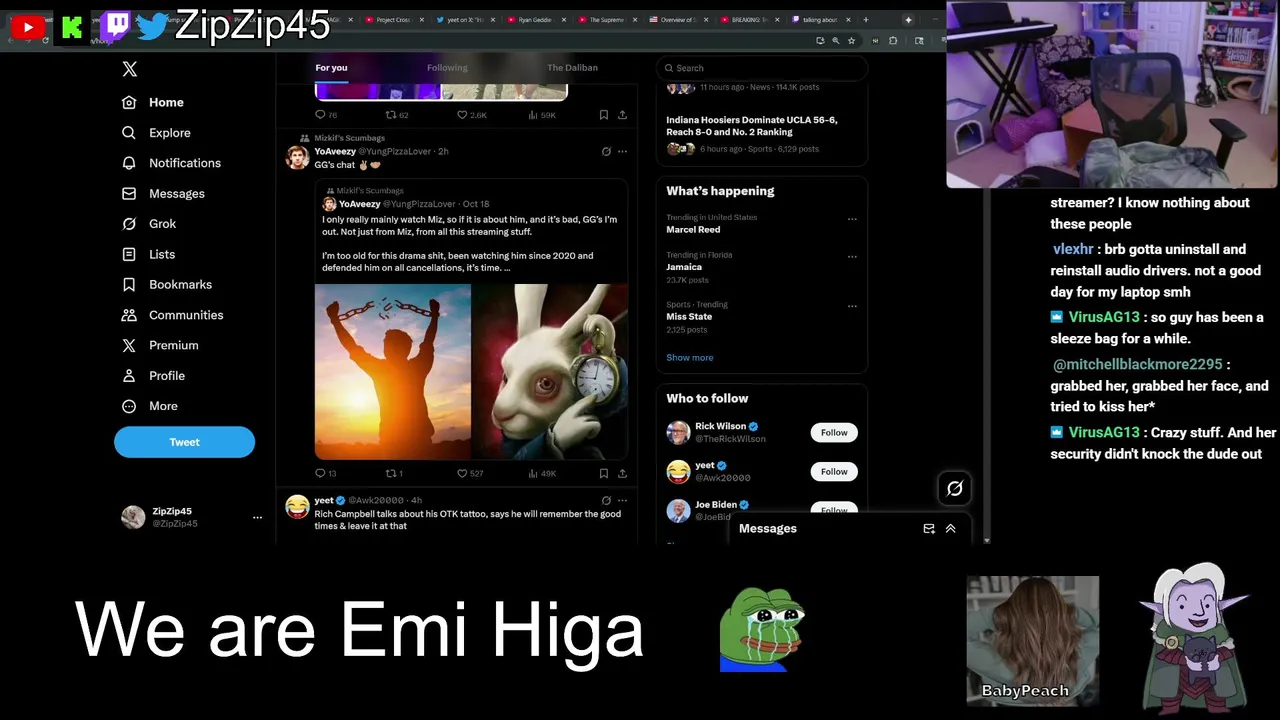
Task: Click YoAveezy's profile picture on the 2h tweet
Action: 297,158
